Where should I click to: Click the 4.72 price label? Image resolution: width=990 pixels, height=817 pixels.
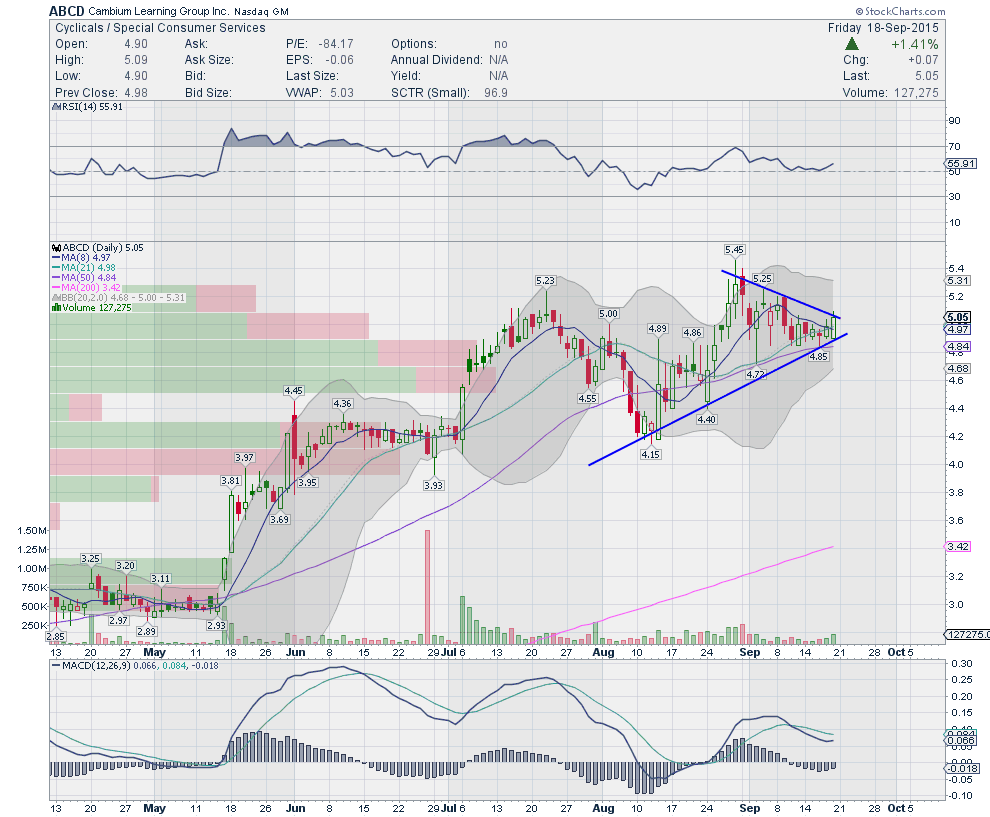(x=756, y=374)
